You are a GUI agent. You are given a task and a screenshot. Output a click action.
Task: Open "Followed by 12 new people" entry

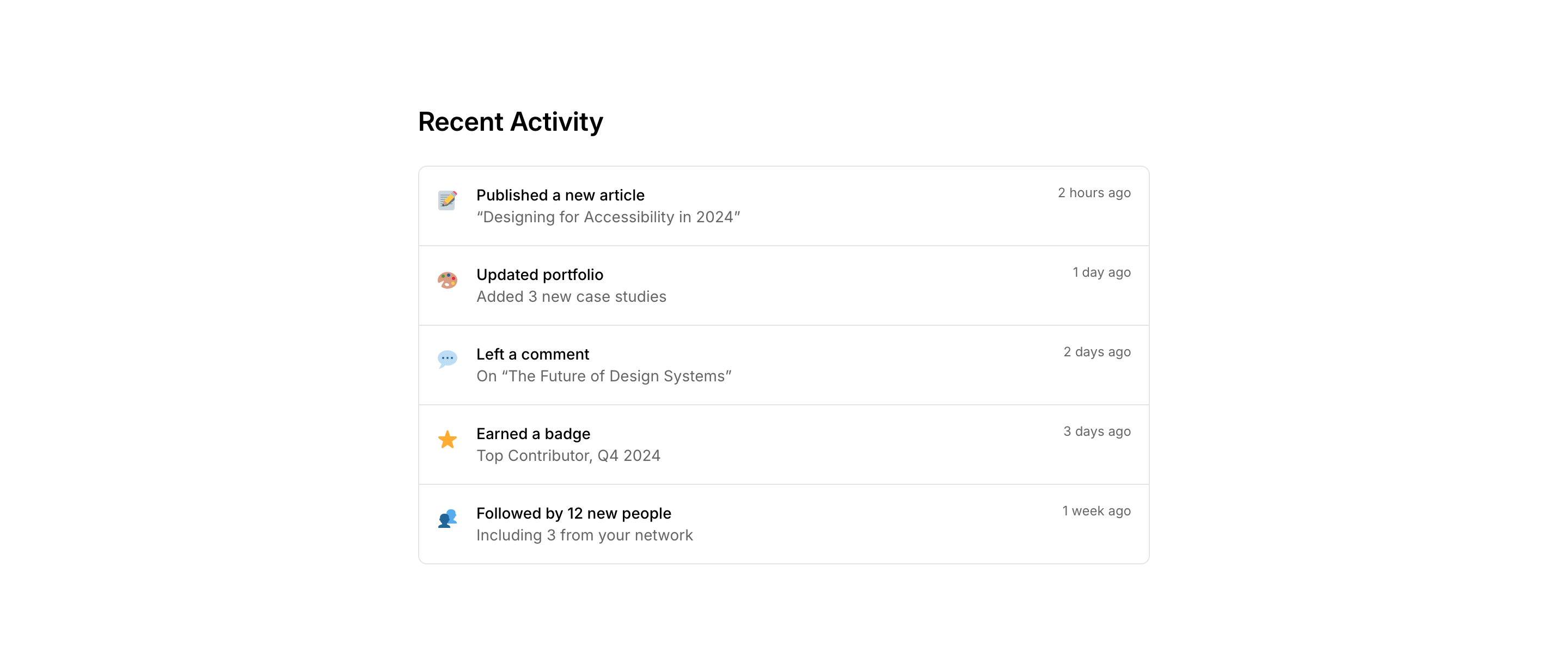pyautogui.click(x=573, y=513)
